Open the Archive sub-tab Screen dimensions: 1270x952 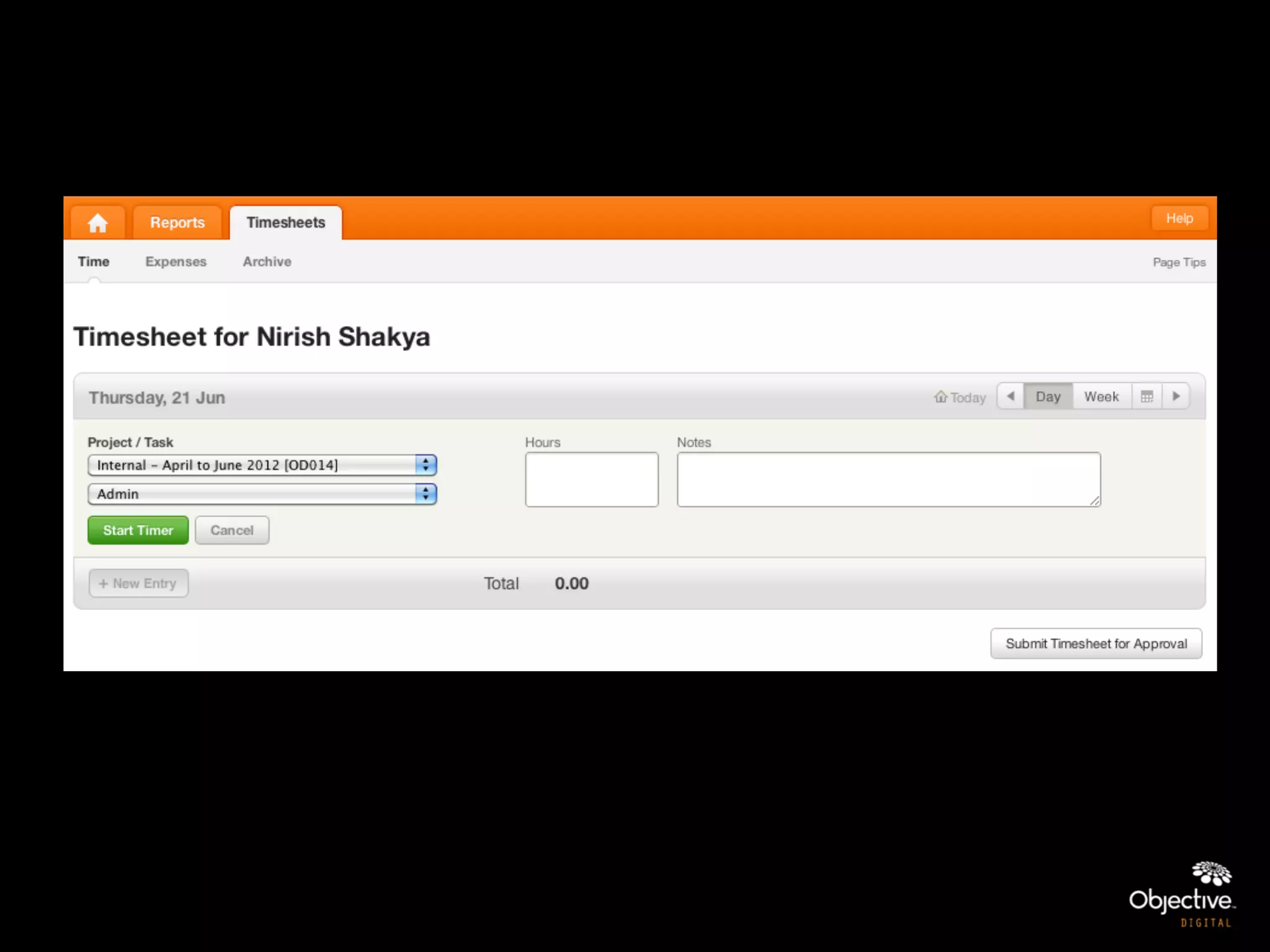(x=267, y=262)
